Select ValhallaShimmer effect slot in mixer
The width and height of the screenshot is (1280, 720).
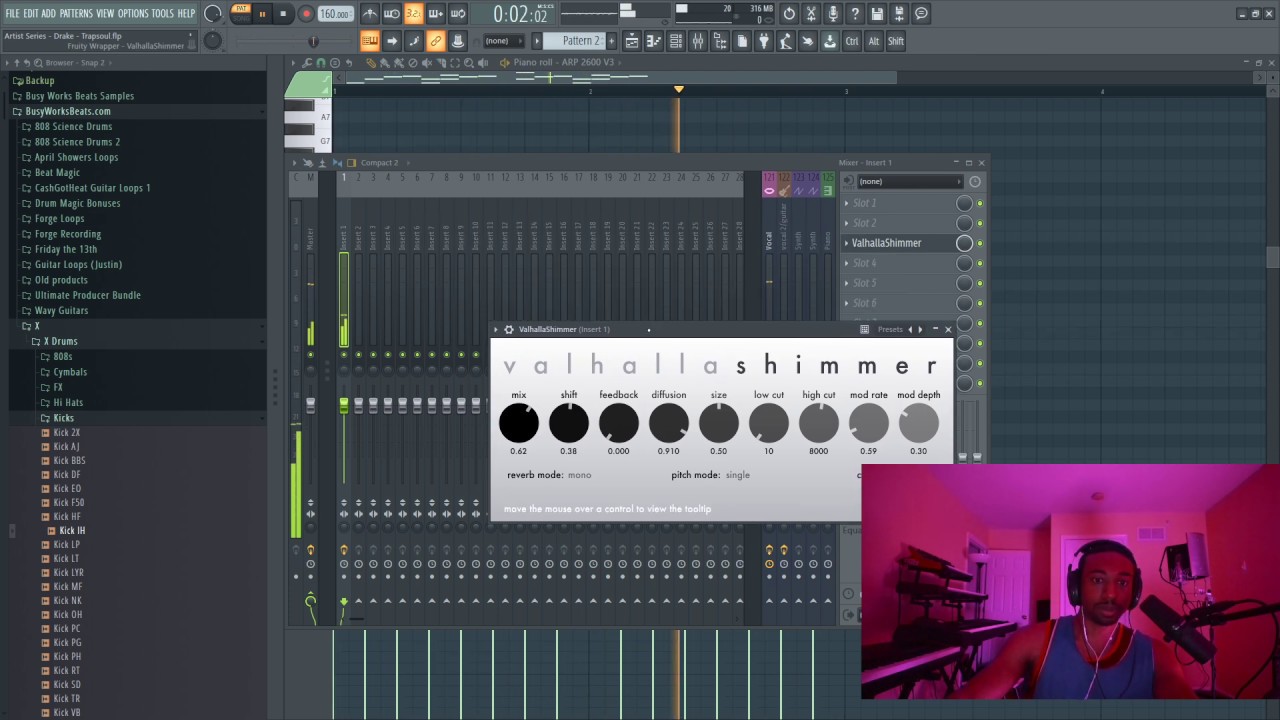coord(886,243)
